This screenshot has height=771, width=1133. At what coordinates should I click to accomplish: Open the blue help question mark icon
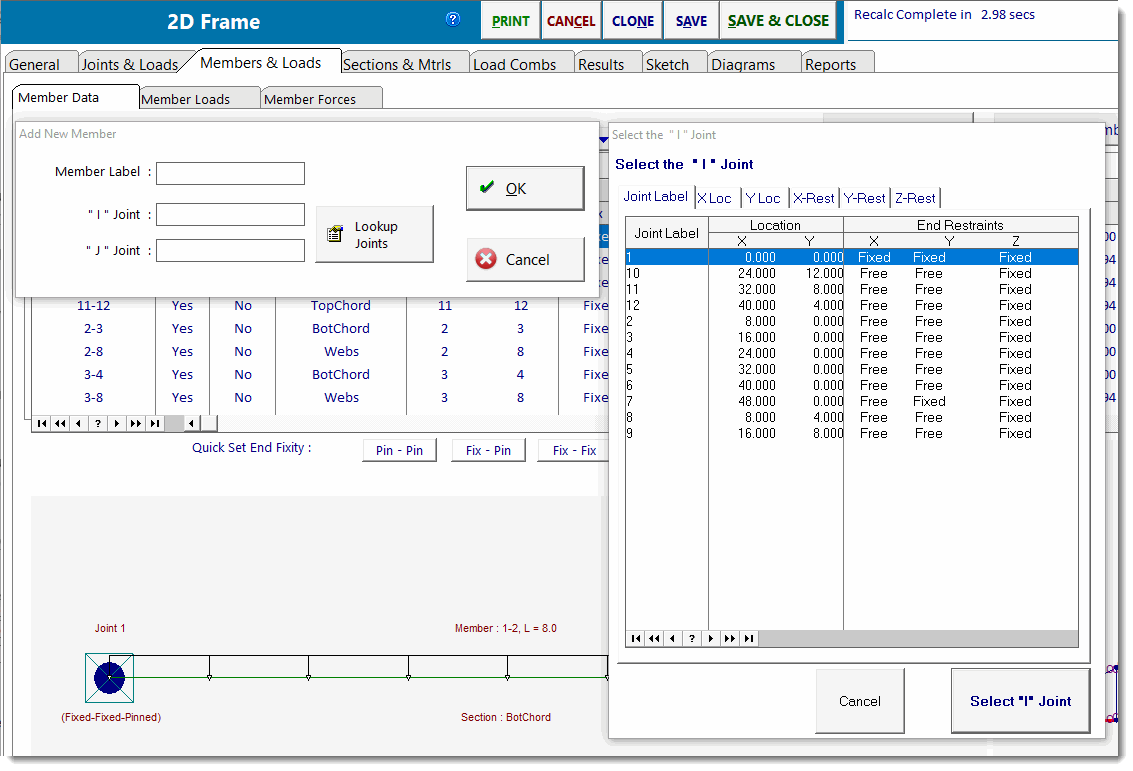pyautogui.click(x=453, y=19)
